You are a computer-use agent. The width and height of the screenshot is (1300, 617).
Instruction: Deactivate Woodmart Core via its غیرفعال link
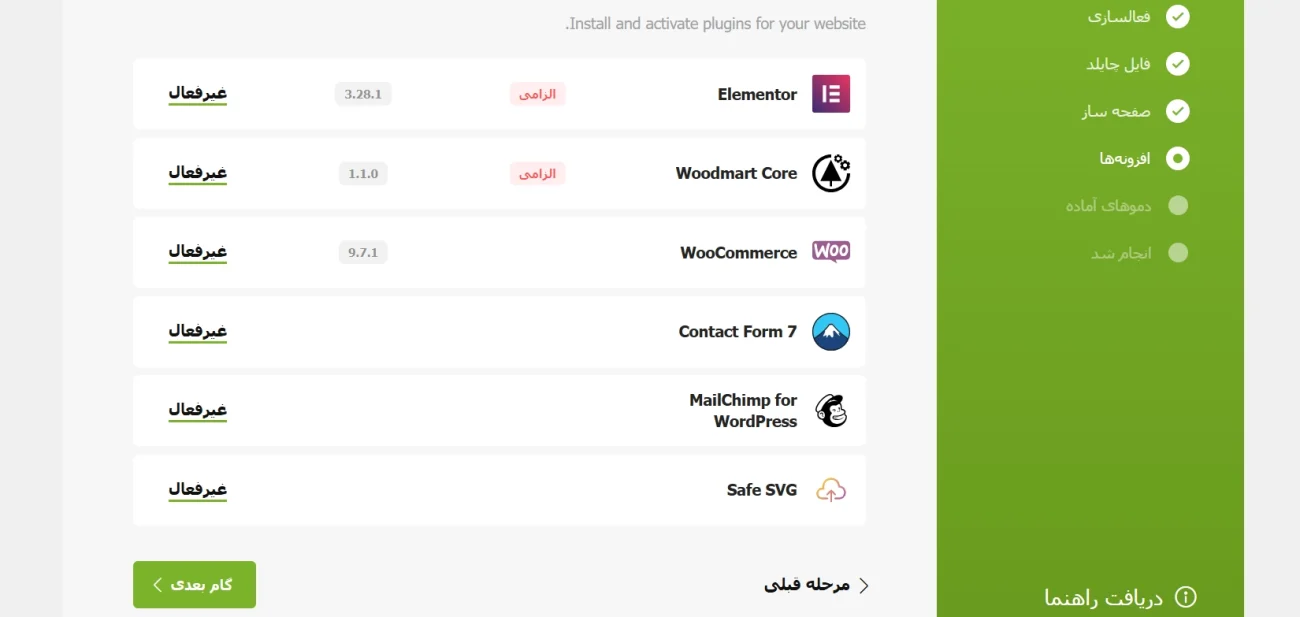(x=197, y=172)
